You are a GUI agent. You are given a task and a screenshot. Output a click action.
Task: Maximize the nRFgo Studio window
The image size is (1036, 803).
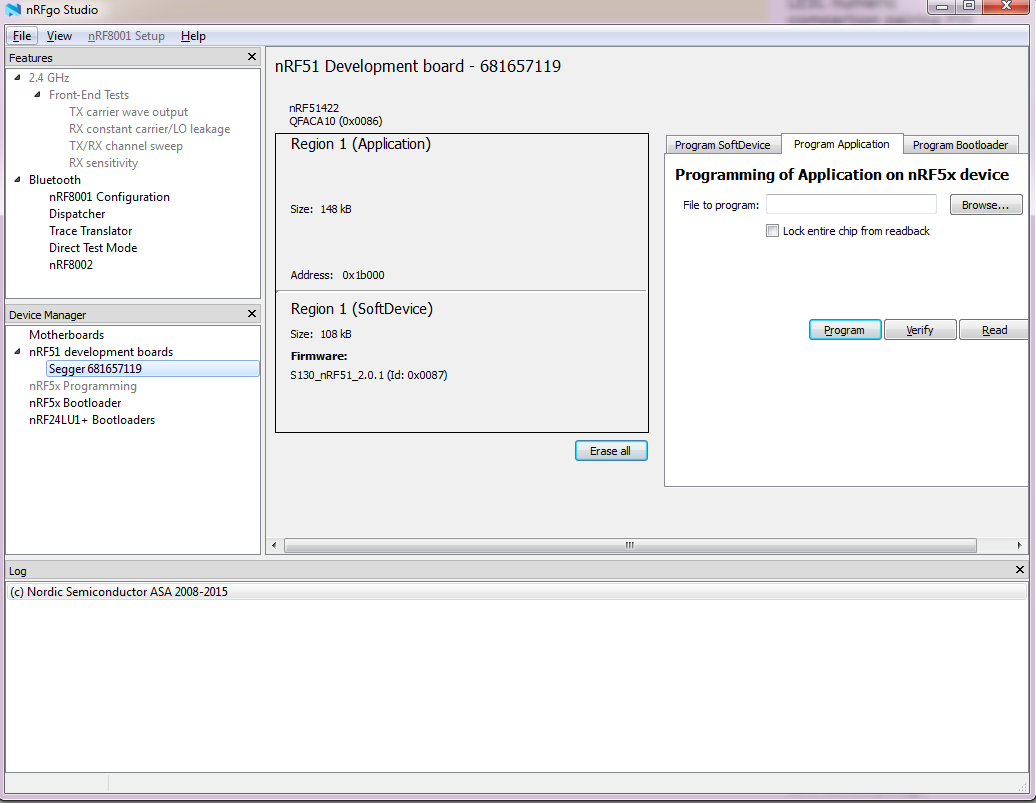969,7
